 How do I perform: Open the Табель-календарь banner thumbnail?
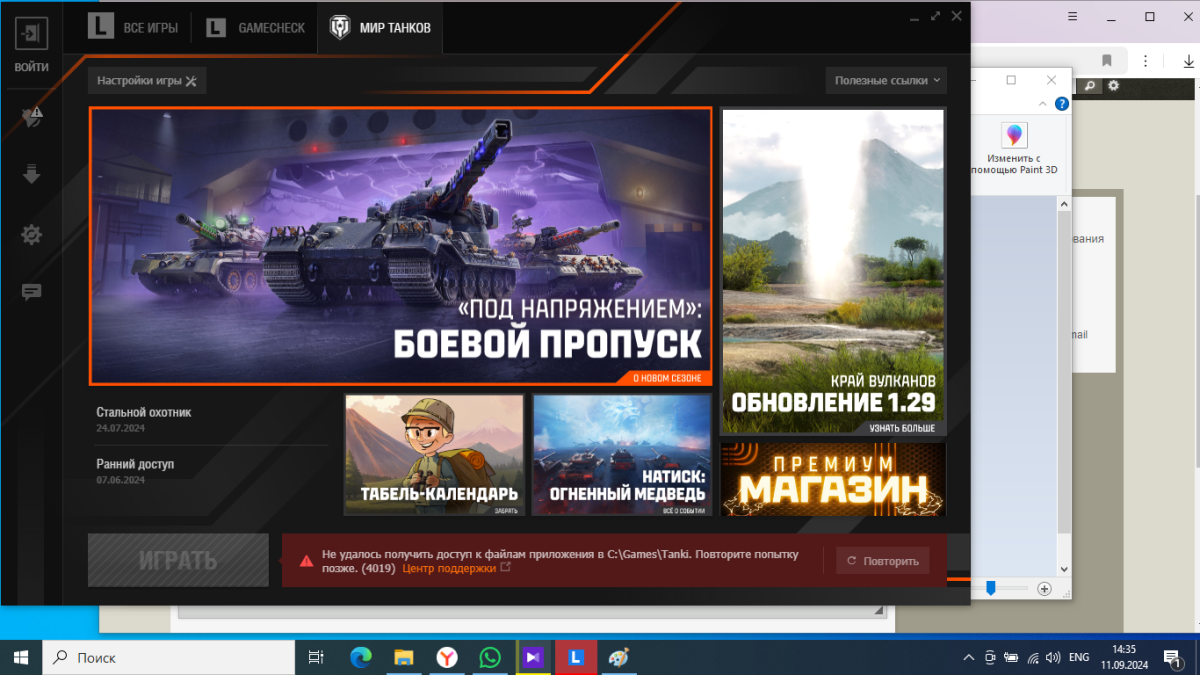point(434,455)
